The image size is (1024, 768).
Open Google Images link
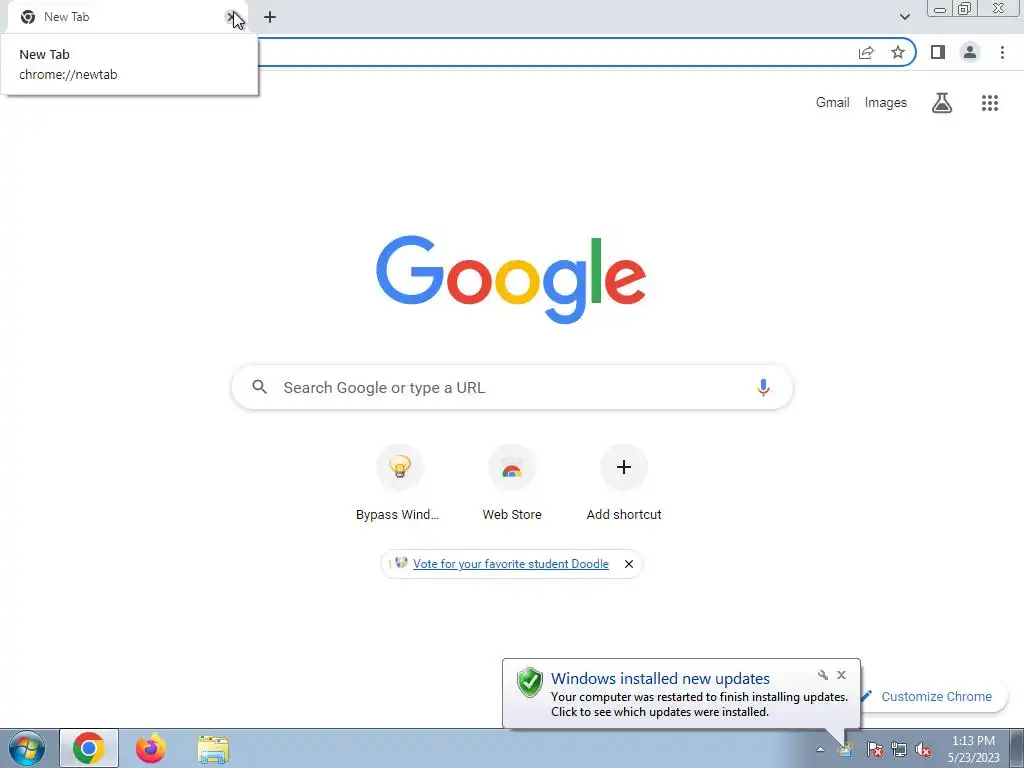pyautogui.click(x=886, y=103)
